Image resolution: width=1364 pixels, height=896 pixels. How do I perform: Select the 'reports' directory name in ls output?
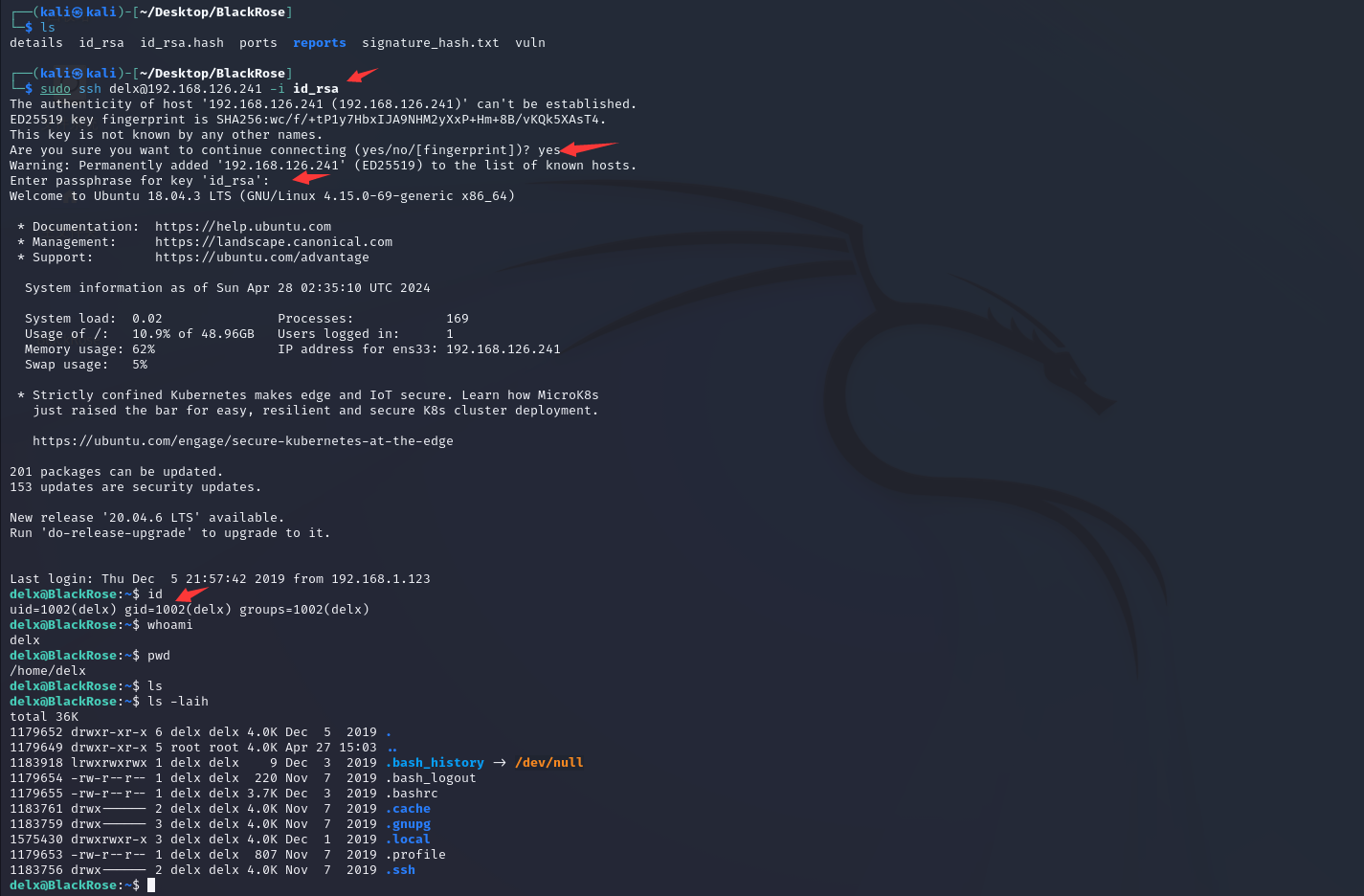point(320,43)
